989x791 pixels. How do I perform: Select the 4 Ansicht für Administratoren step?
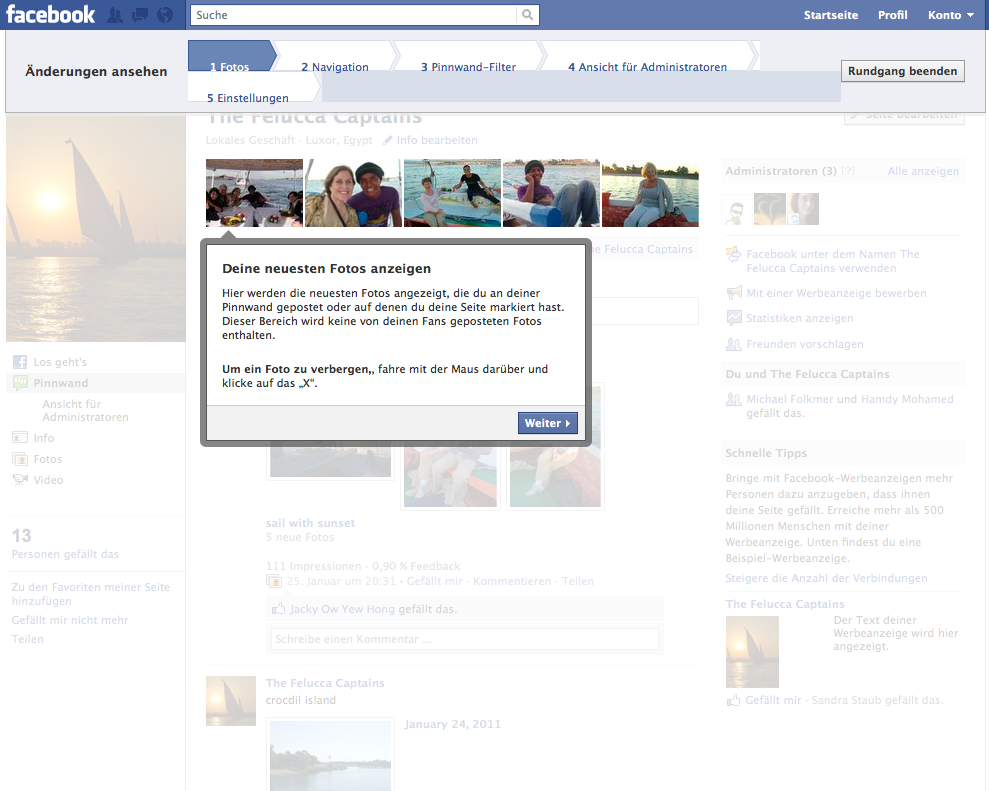648,57
